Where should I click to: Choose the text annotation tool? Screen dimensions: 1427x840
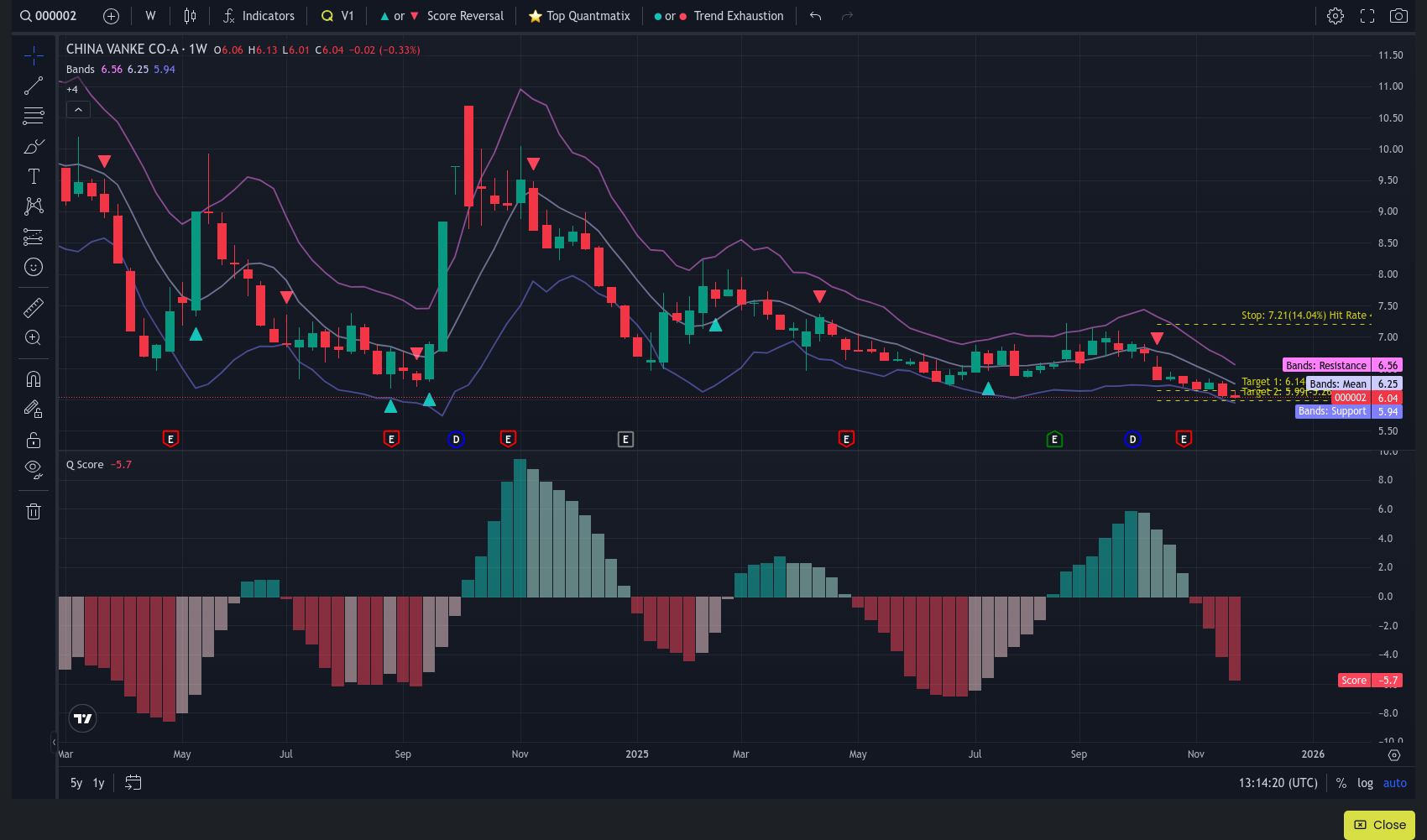[x=34, y=176]
